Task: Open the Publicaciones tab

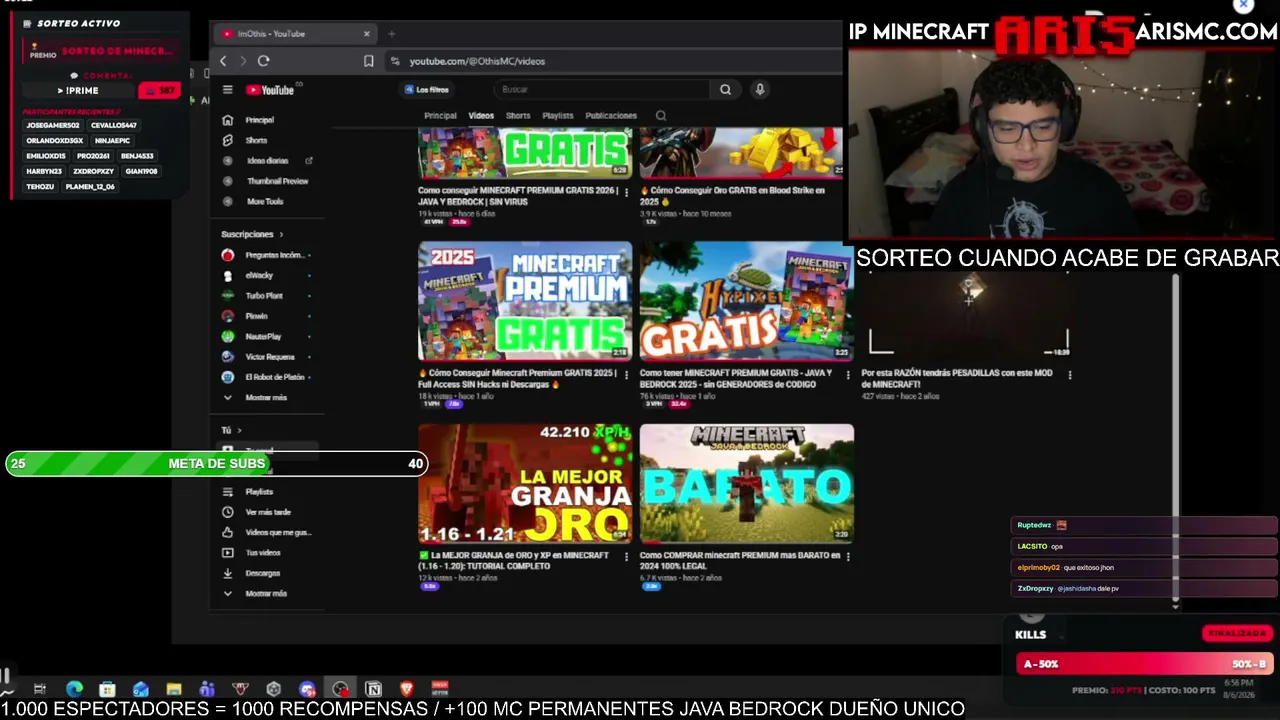Action: point(611,116)
